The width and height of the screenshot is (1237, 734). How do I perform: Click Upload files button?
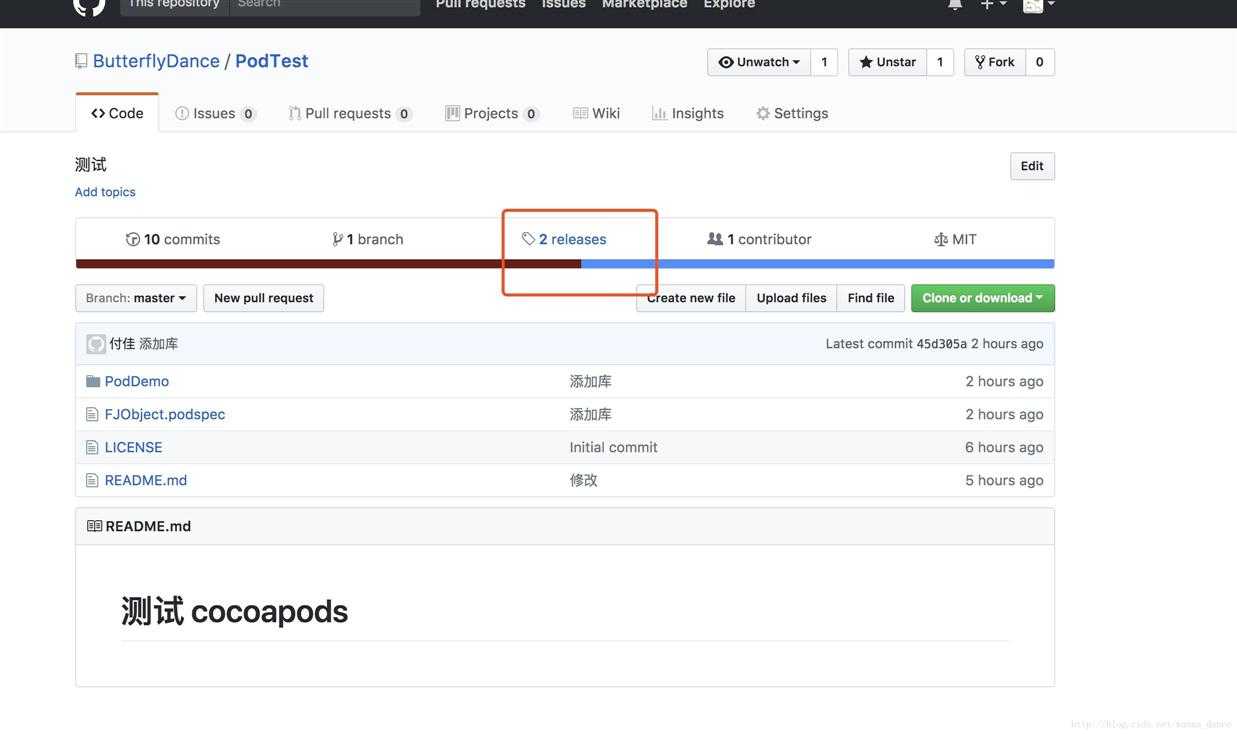click(791, 298)
